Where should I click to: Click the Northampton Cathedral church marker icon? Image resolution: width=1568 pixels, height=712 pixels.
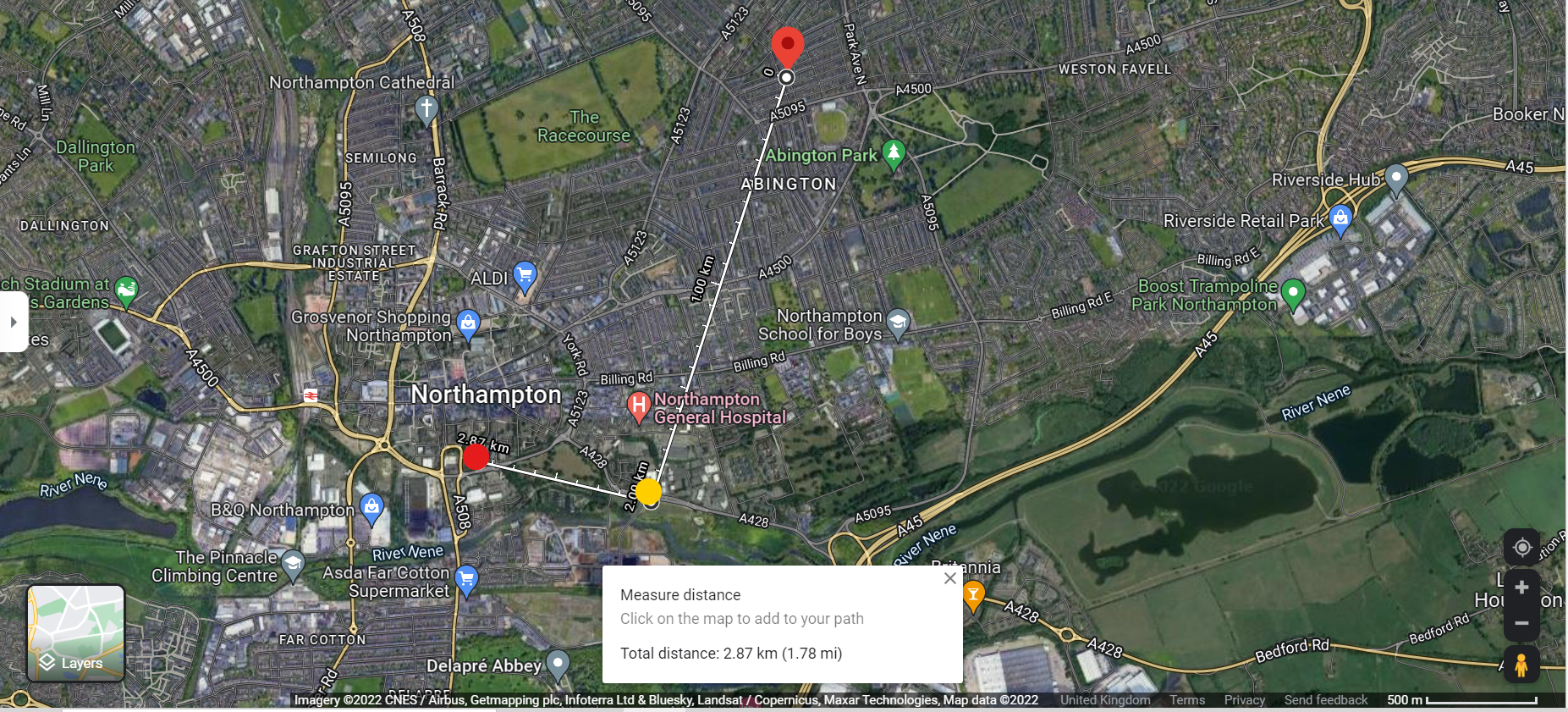point(426,110)
